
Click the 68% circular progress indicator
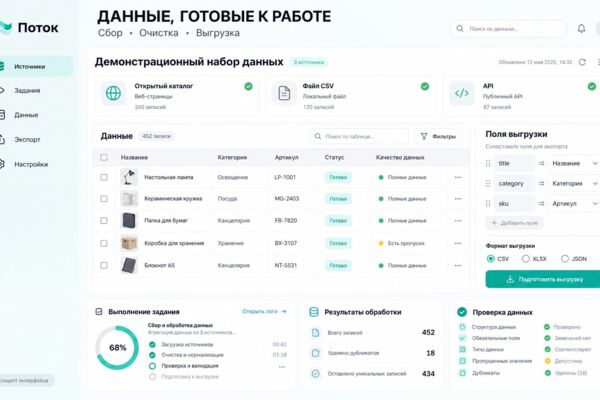point(117,348)
